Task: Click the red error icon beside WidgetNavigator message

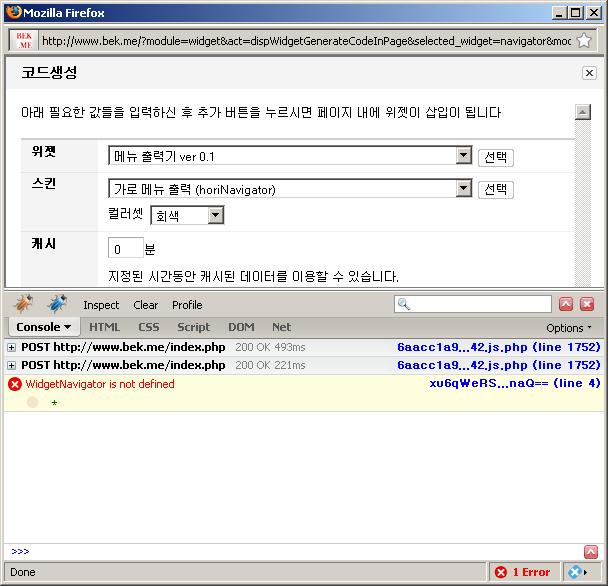Action: (x=15, y=384)
